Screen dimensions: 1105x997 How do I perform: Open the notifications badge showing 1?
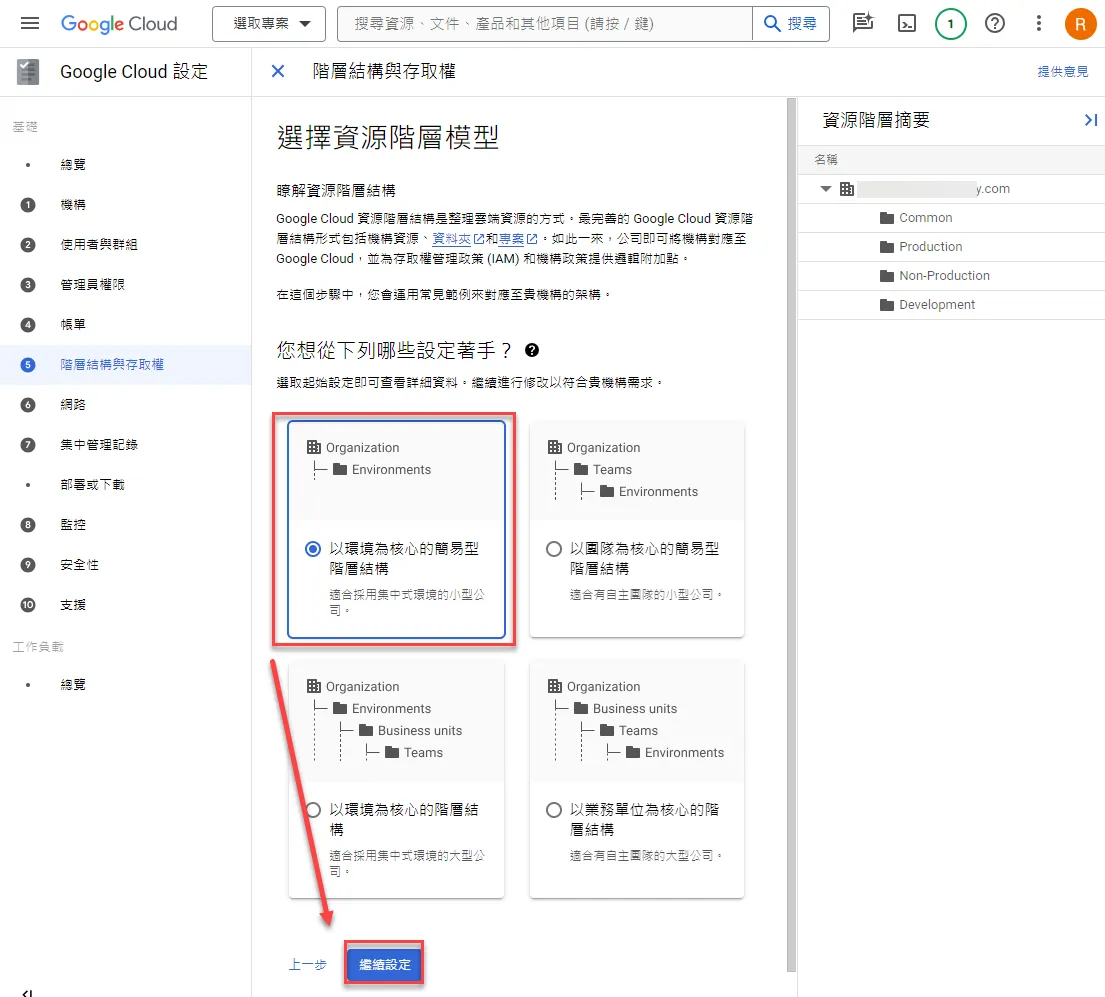[950, 24]
